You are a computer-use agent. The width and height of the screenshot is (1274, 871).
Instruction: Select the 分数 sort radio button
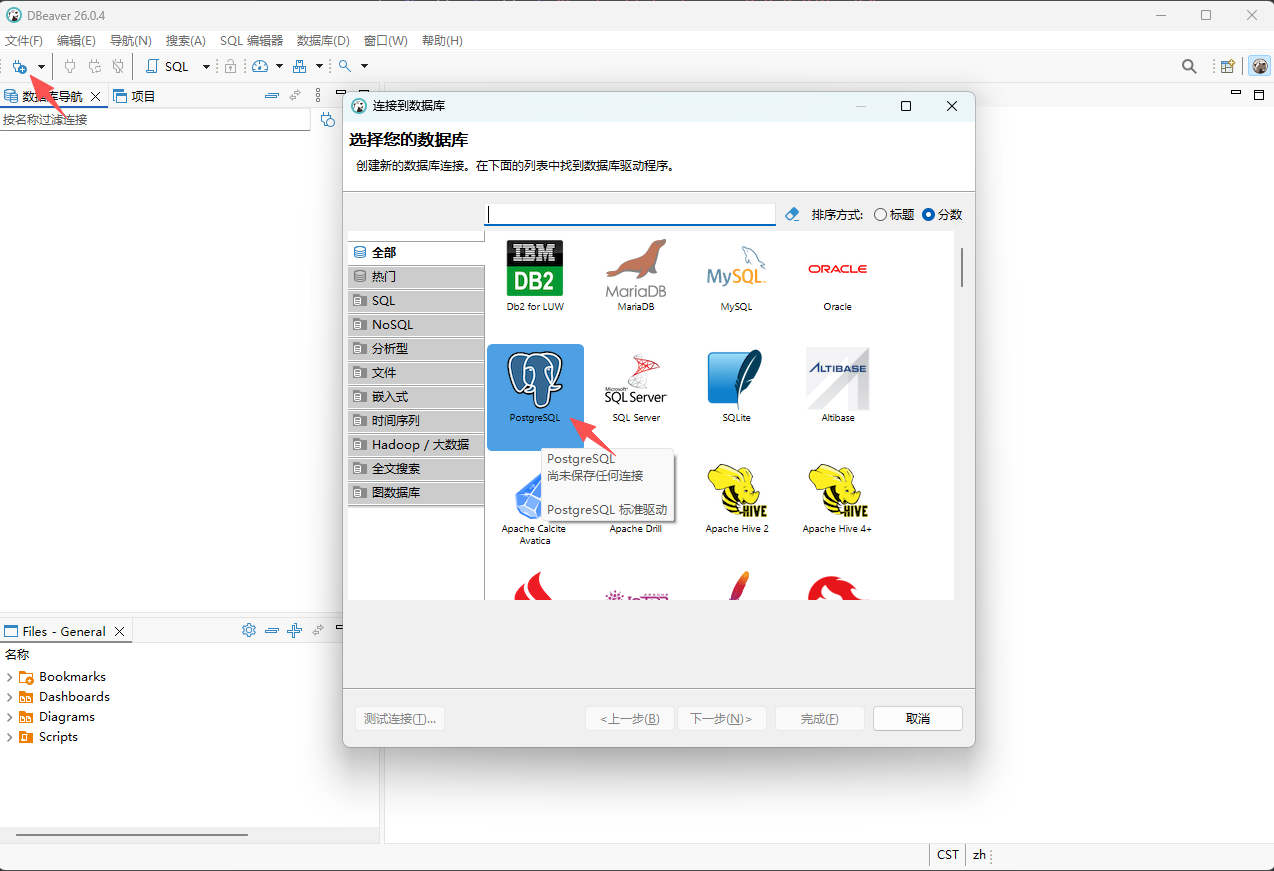928,214
